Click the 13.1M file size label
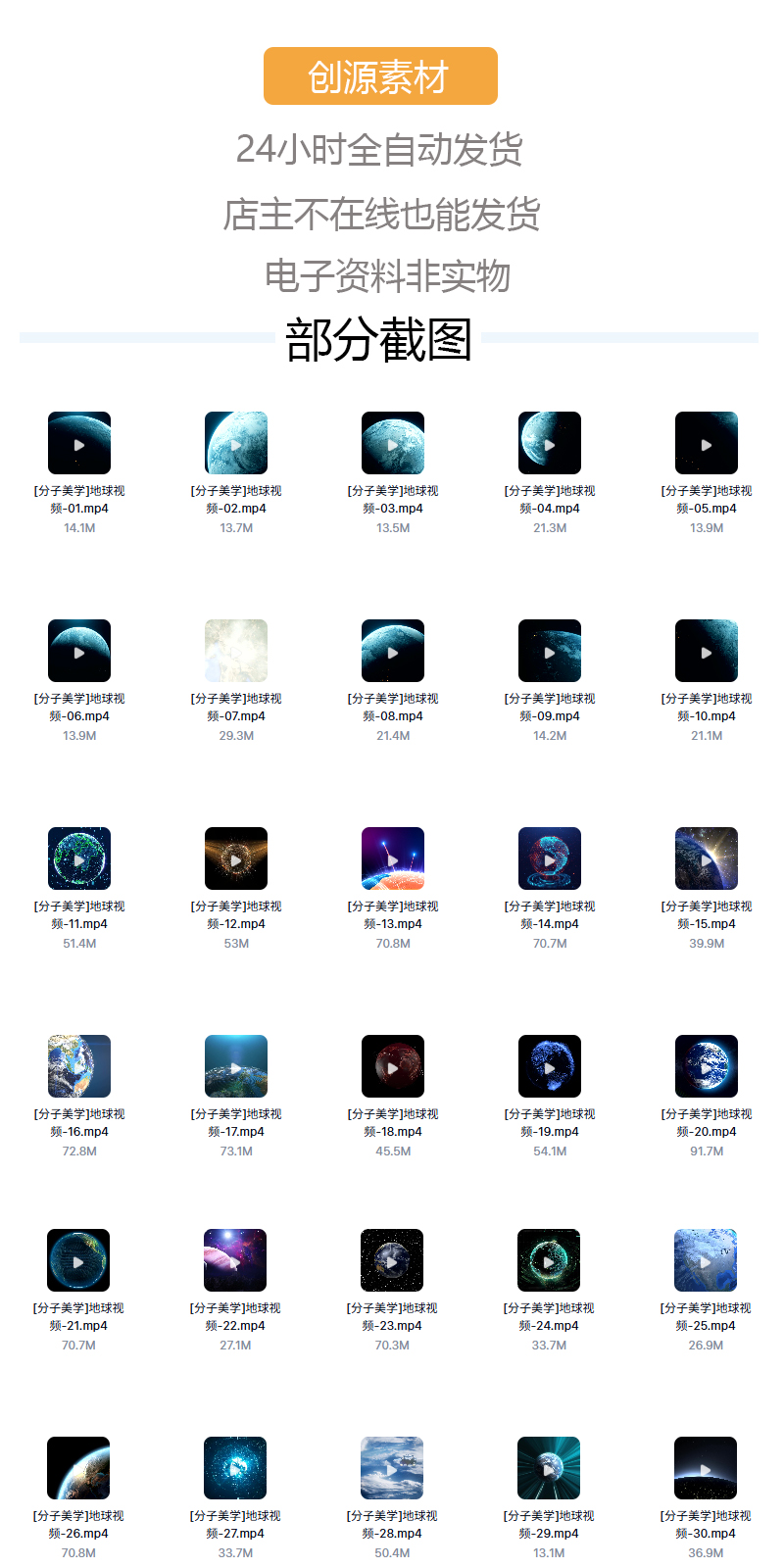The width and height of the screenshot is (784, 1568). click(549, 1553)
